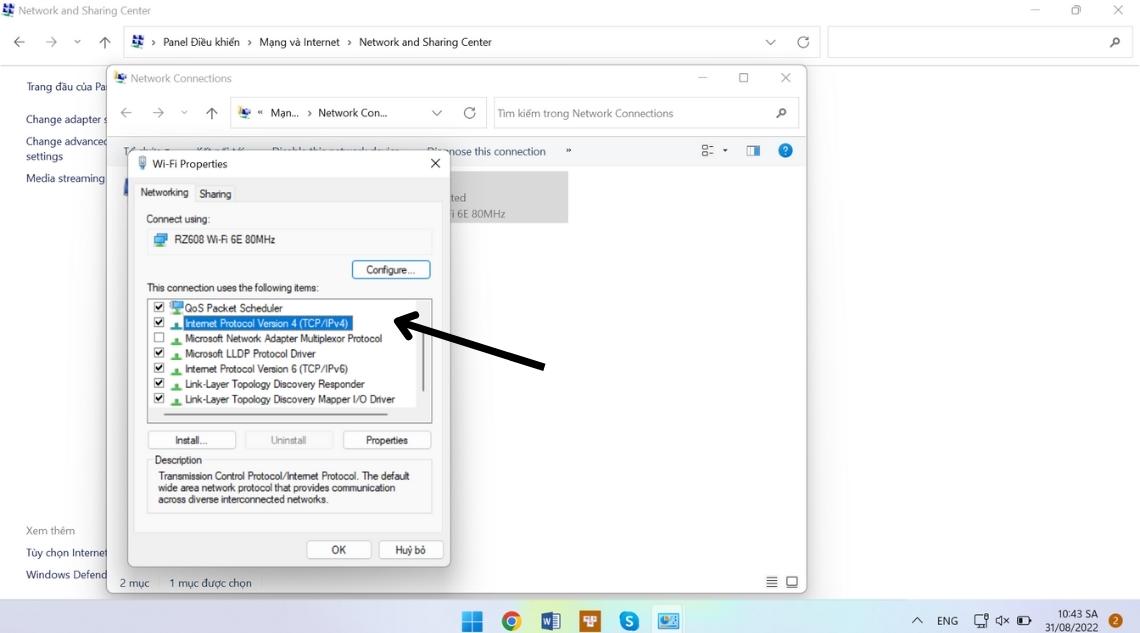Image resolution: width=1140 pixels, height=633 pixels.
Task: Toggle Internet Protocol Version 6 (TCP/IPv6) checkbox
Action: click(x=158, y=368)
